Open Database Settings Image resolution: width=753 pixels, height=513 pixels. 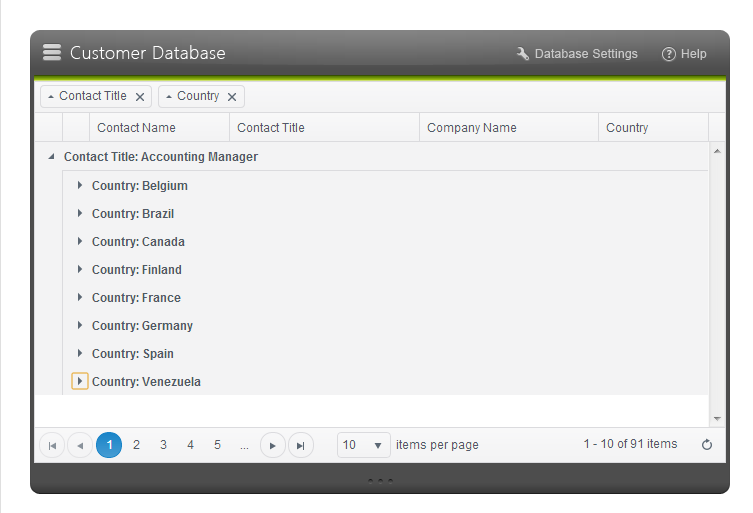[x=577, y=54]
